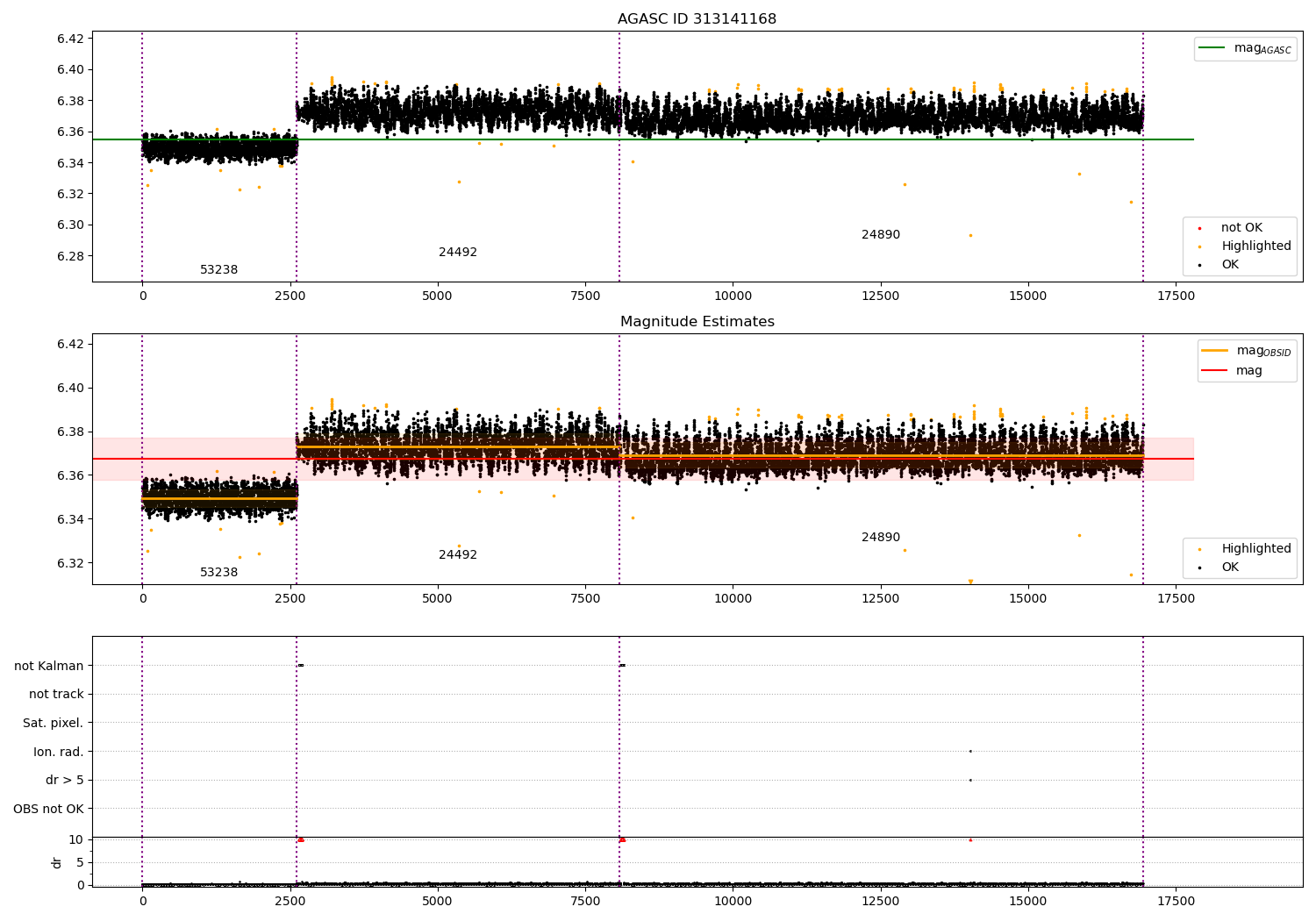Screen dimensions: 1316x921
Task: Click OBSID label 53238 in top plot
Action: [x=218, y=270]
